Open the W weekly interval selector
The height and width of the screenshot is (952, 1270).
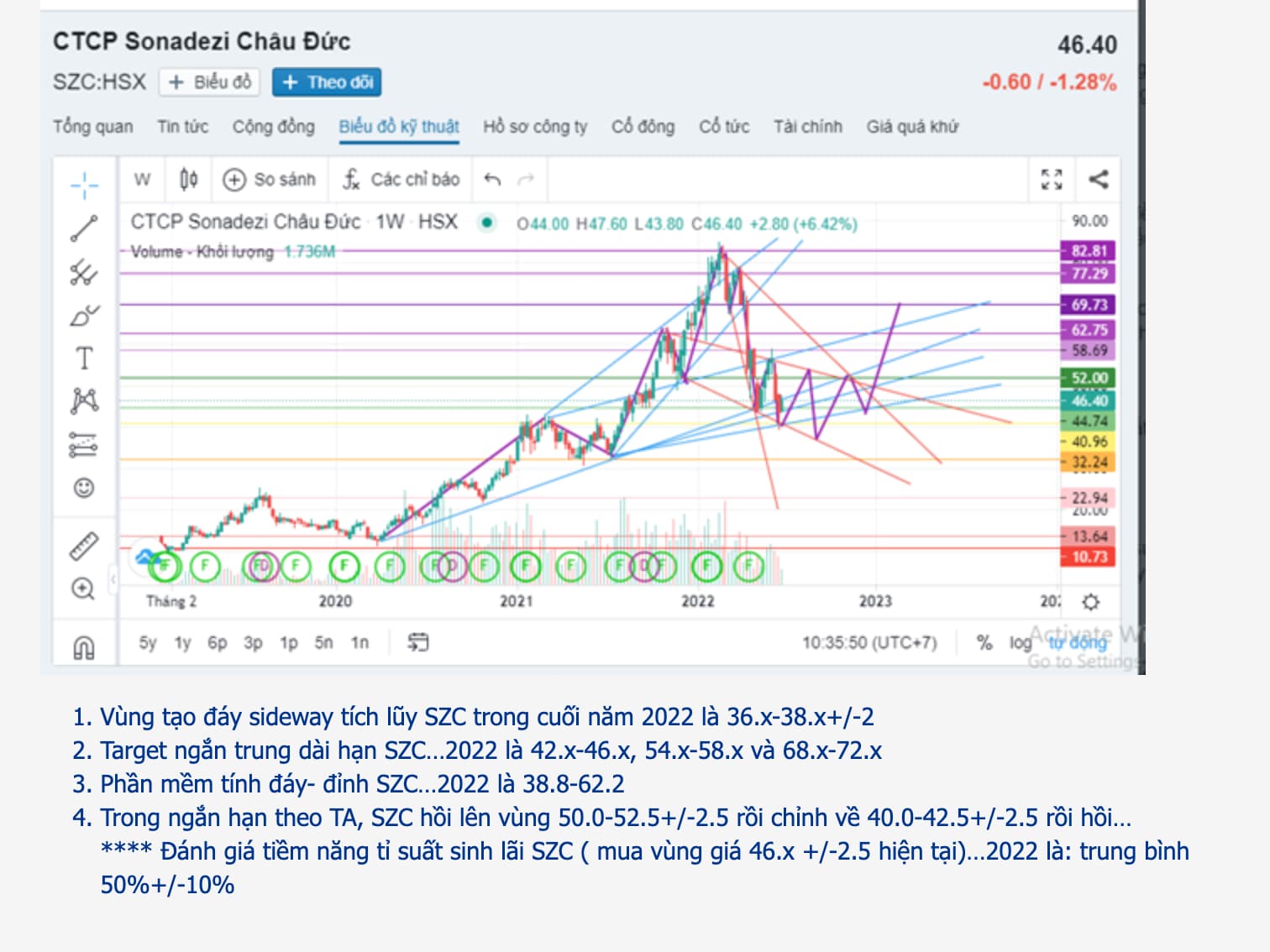click(143, 179)
